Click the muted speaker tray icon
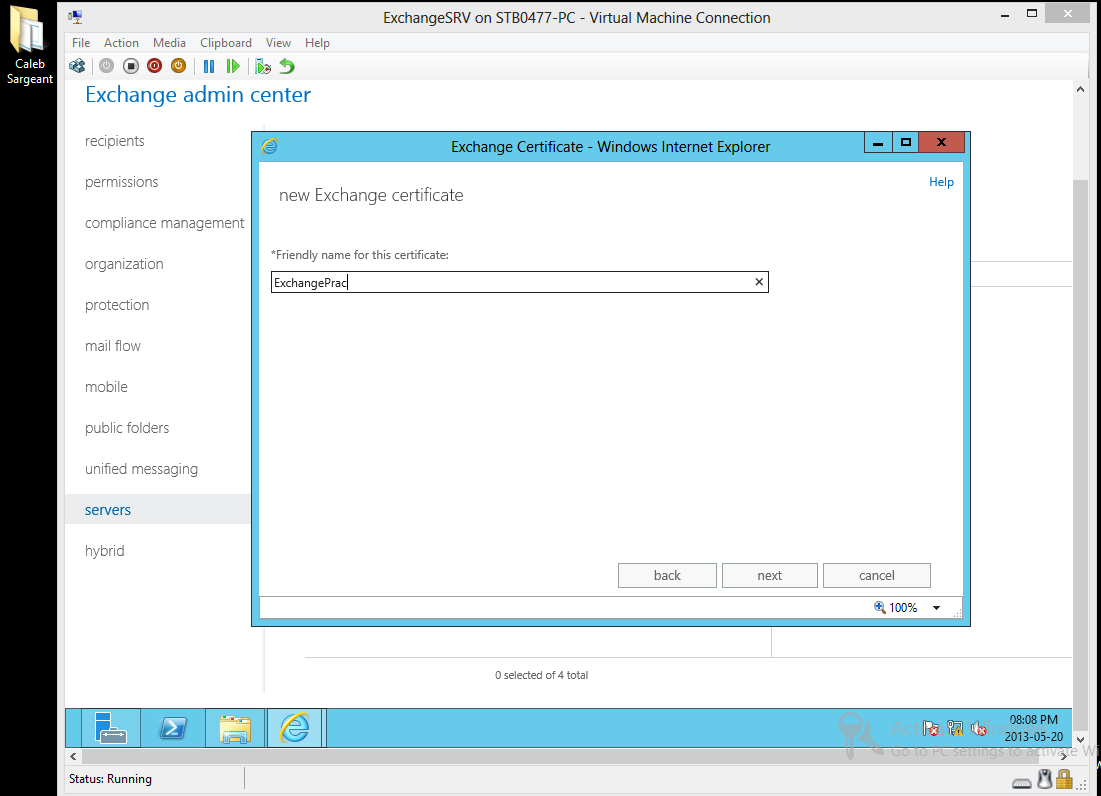1101x796 pixels. pyautogui.click(x=979, y=729)
